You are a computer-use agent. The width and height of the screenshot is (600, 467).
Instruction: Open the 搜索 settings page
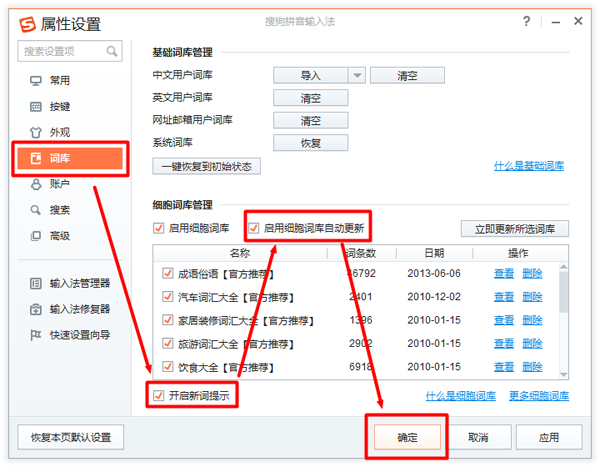click(x=60, y=210)
